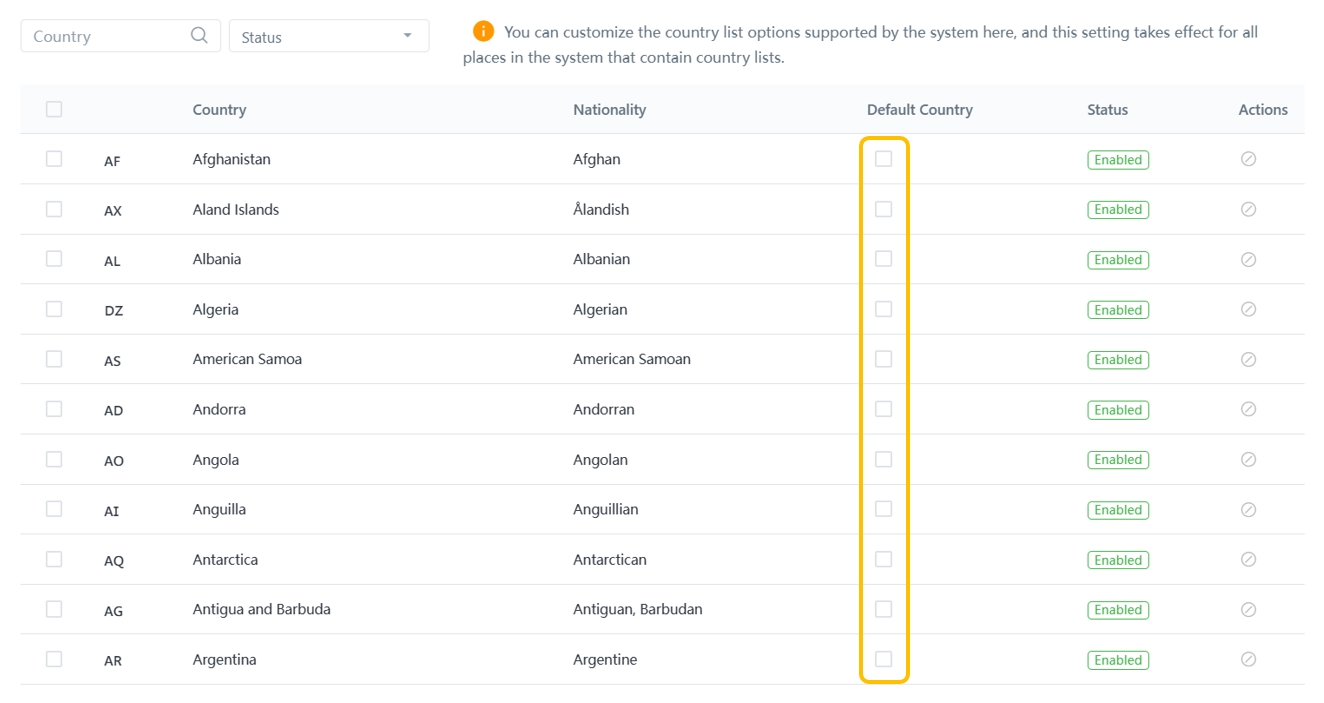This screenshot has width=1324, height=703.
Task: Set Angola as the default country
Action: (883, 459)
